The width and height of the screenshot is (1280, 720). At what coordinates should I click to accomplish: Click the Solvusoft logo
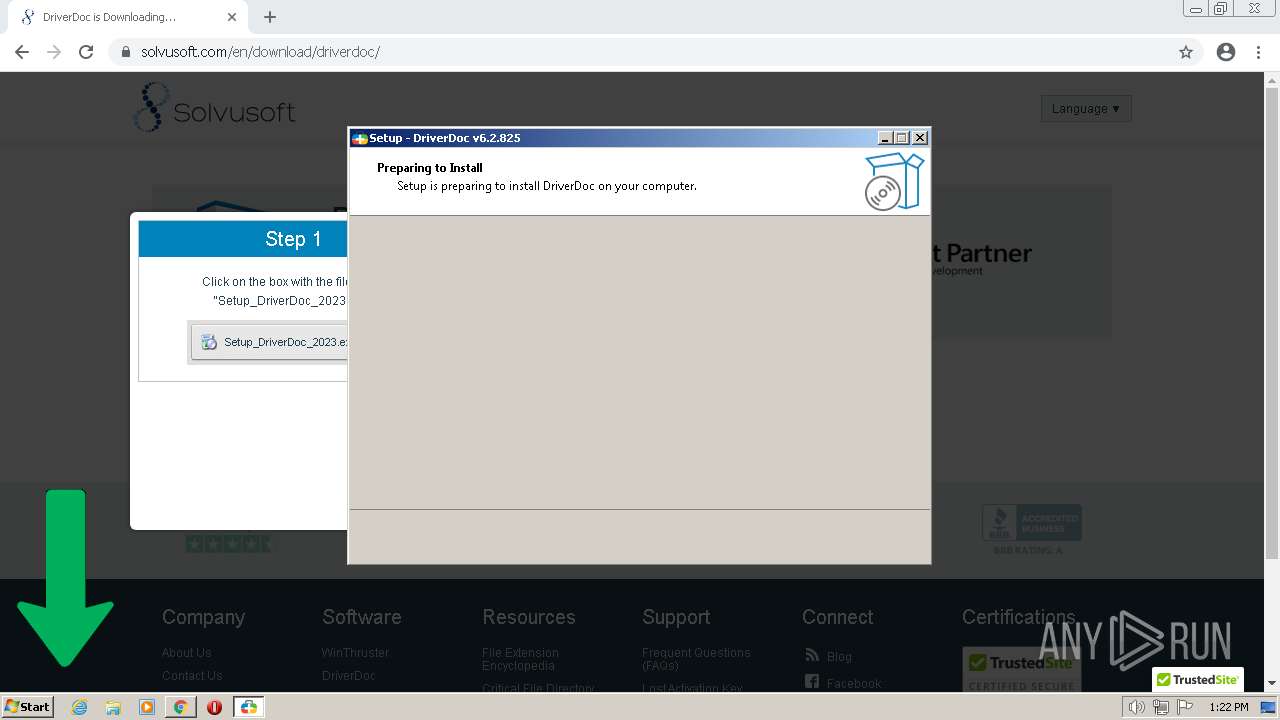[x=214, y=108]
